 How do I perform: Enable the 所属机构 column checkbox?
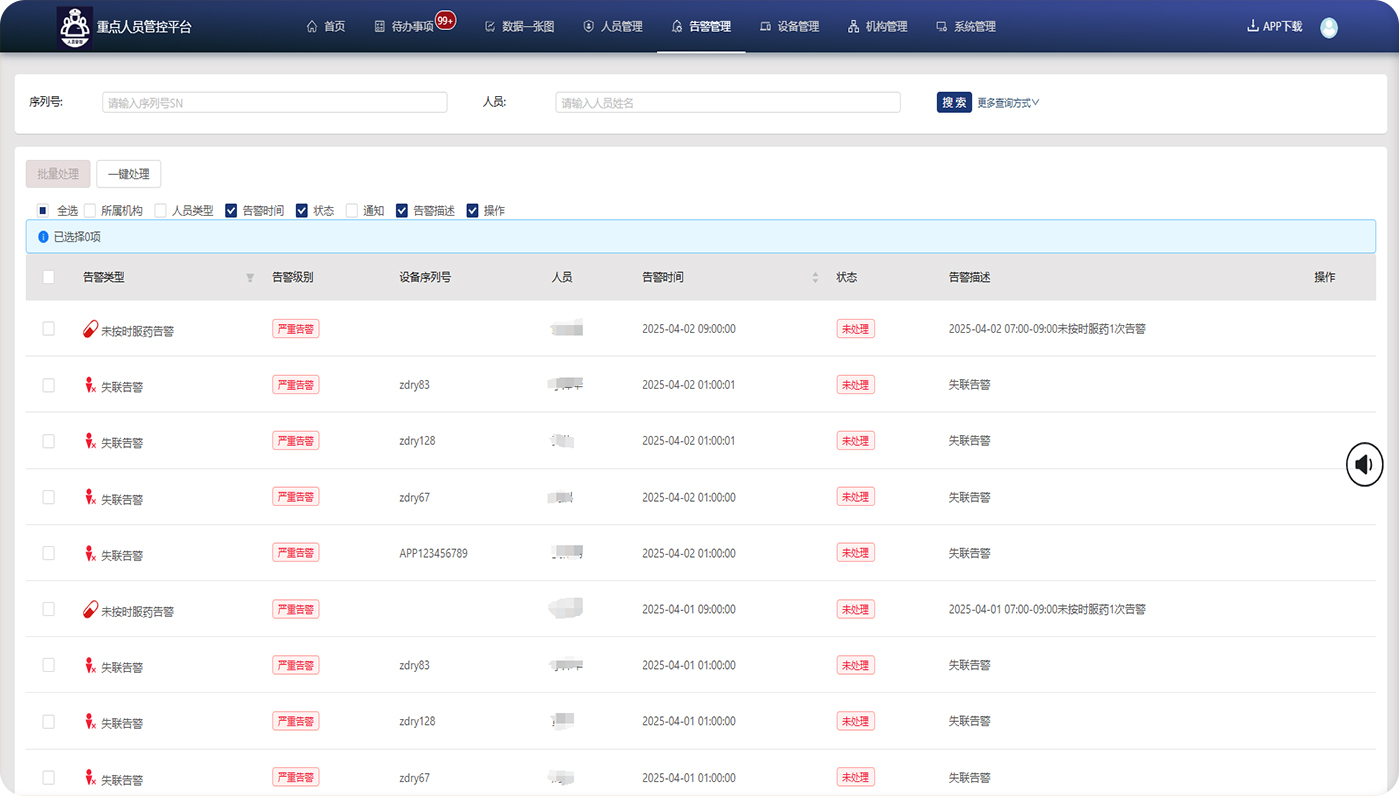pos(90,211)
